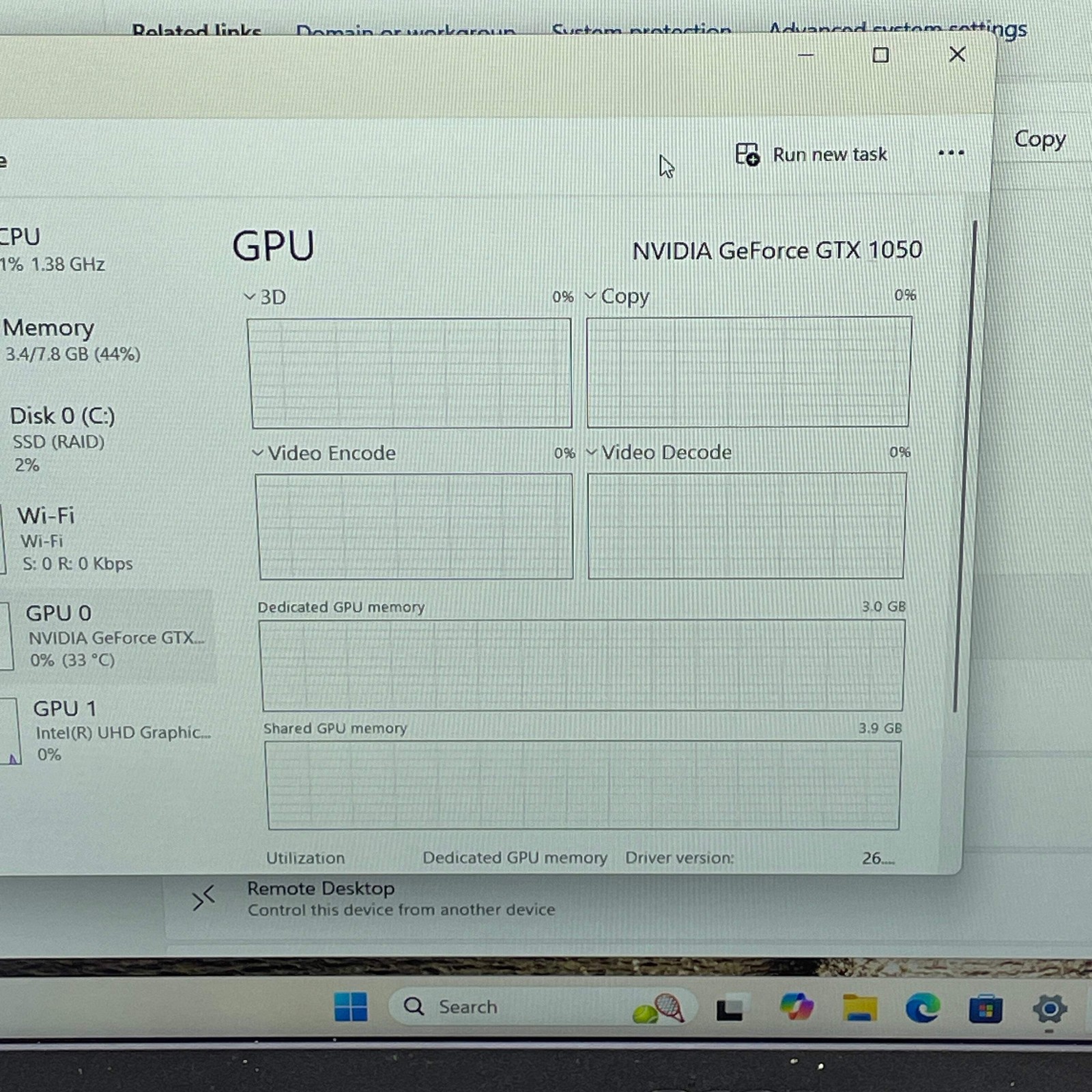
Task: Open Settings gear icon on taskbar
Action: coord(1049,1009)
